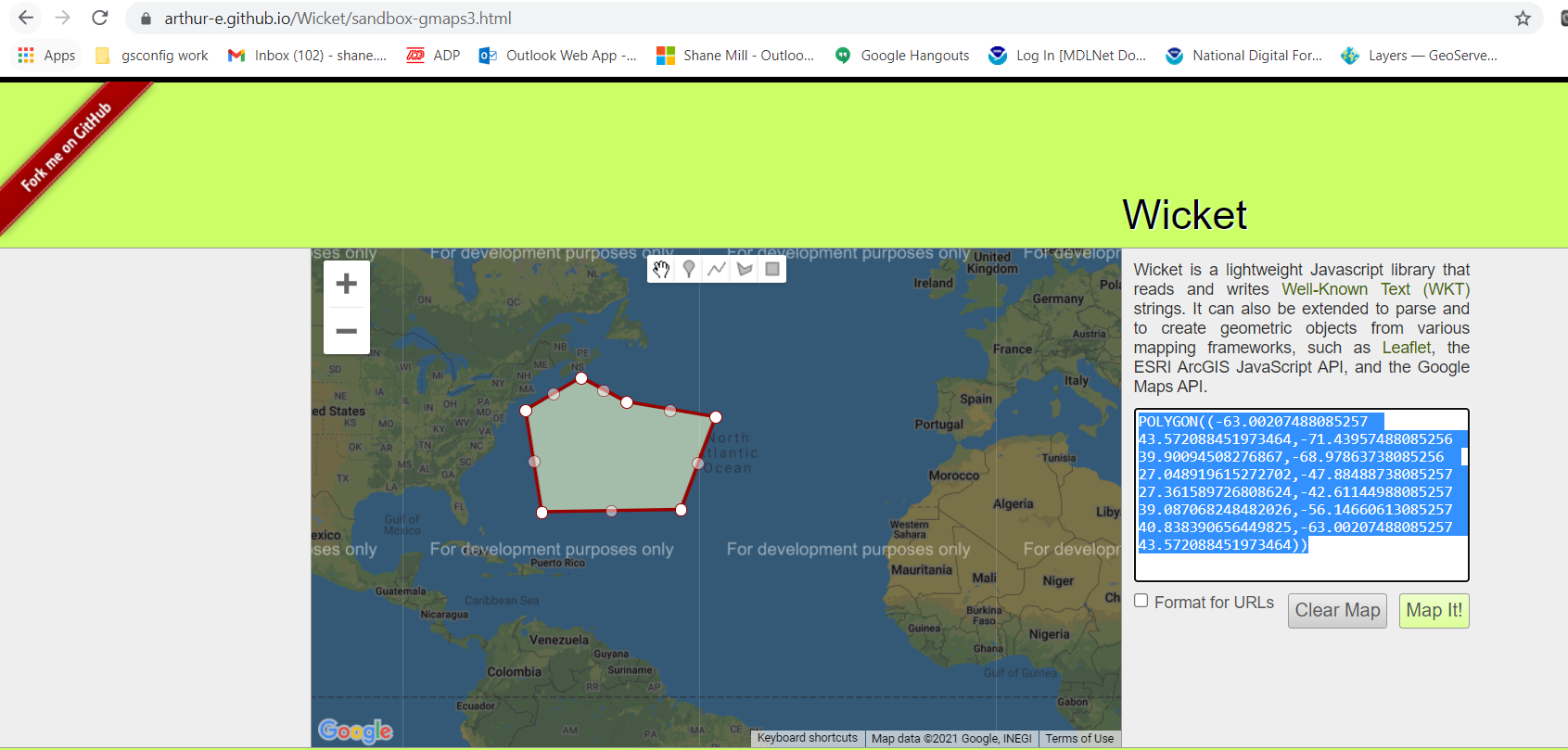Click the Venezuela label on map

tap(559, 640)
